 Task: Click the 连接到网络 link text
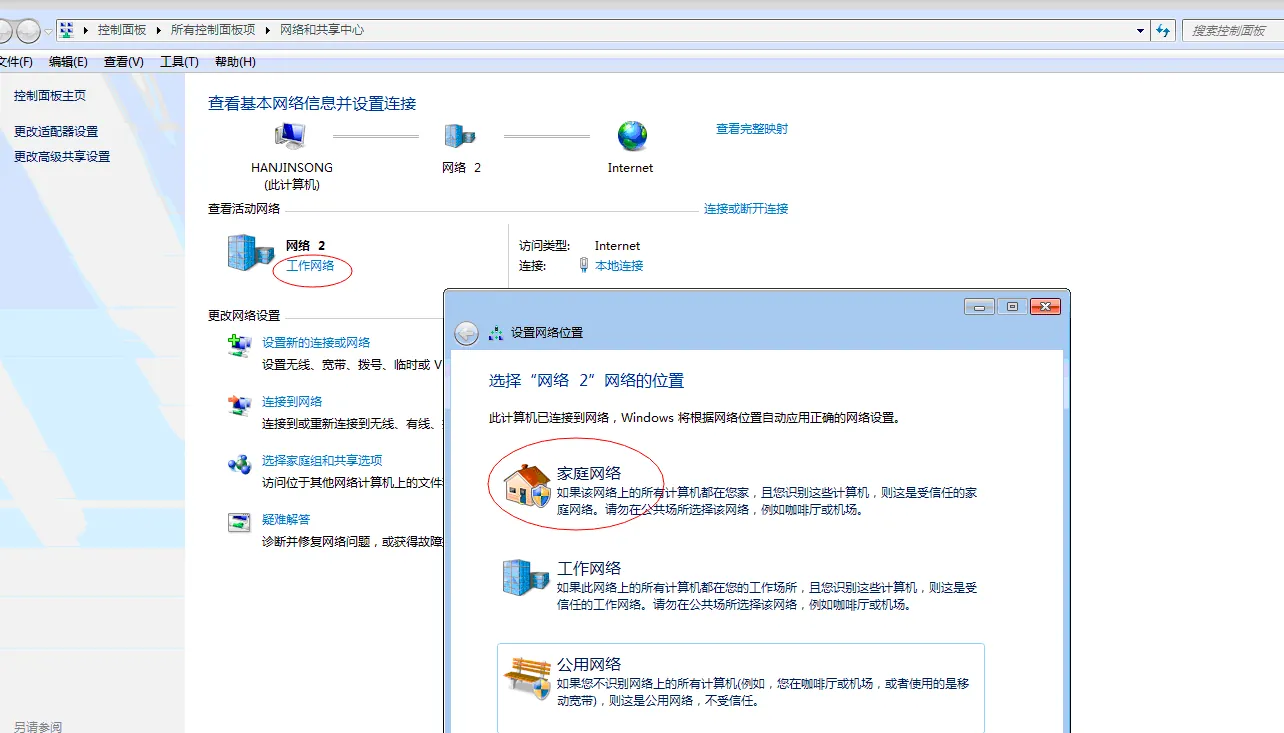pos(292,402)
